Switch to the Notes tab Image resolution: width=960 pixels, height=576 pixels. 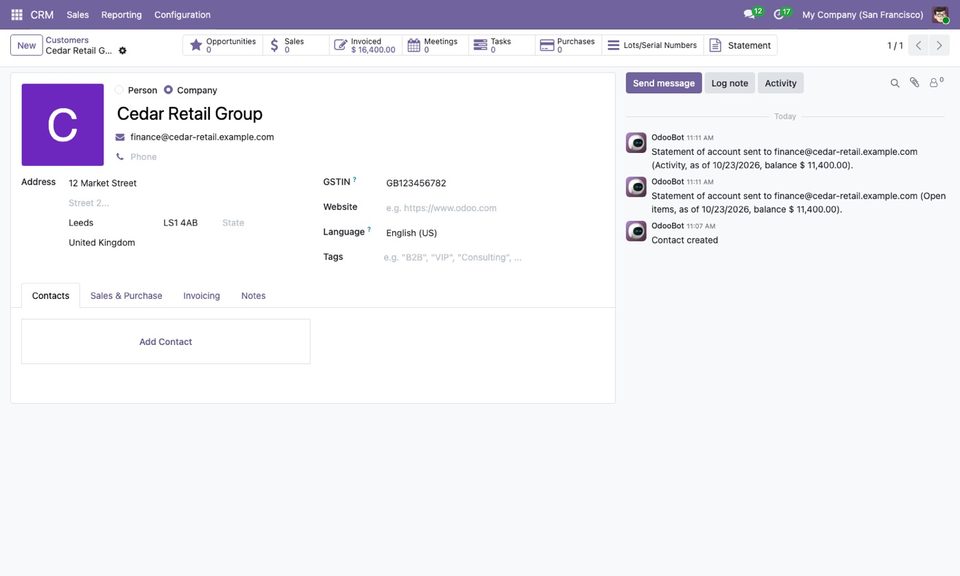pyautogui.click(x=253, y=296)
